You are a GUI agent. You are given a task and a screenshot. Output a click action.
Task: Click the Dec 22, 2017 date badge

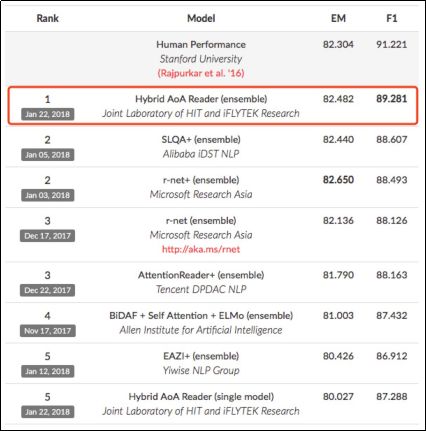click(48, 290)
